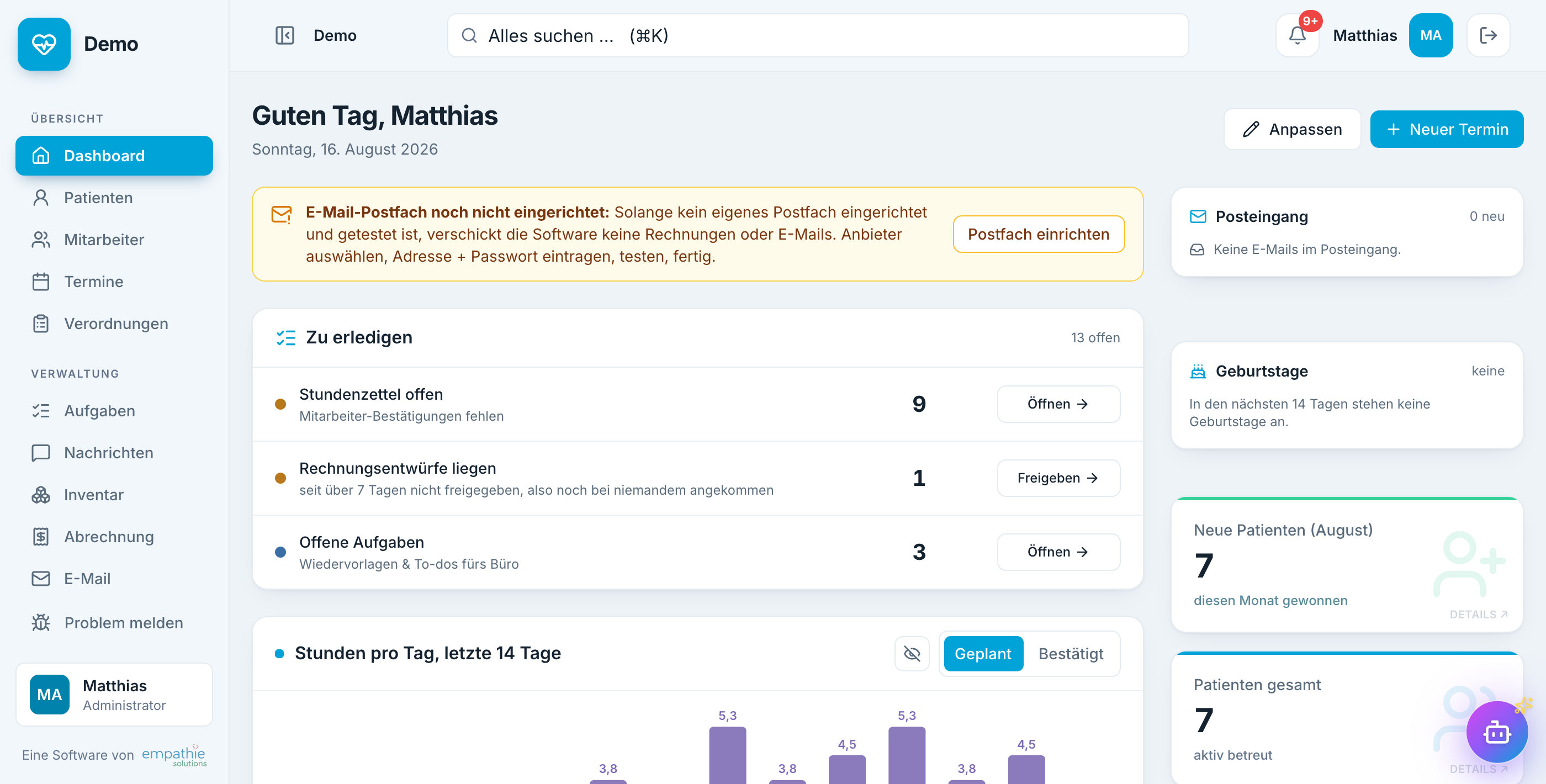Navigate to Termine
This screenshot has width=1546, height=784.
114,282
